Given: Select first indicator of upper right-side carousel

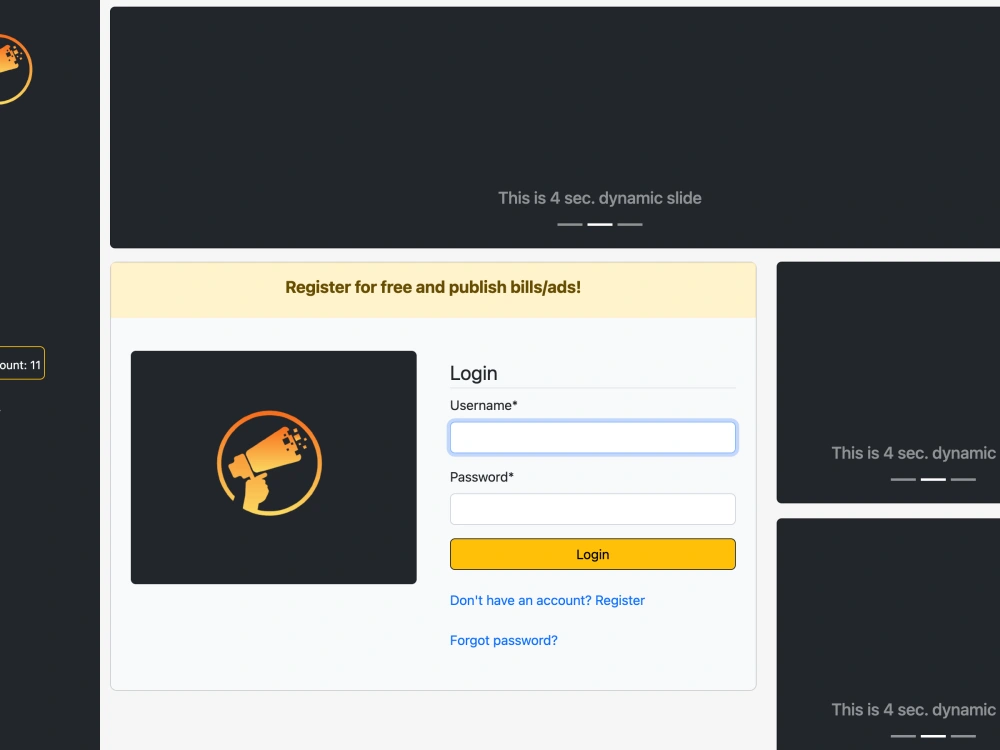Looking at the screenshot, I should (x=903, y=479).
